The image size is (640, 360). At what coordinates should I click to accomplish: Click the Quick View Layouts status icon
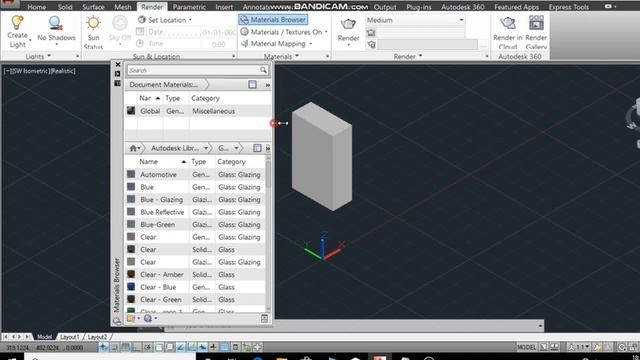pos(544,347)
